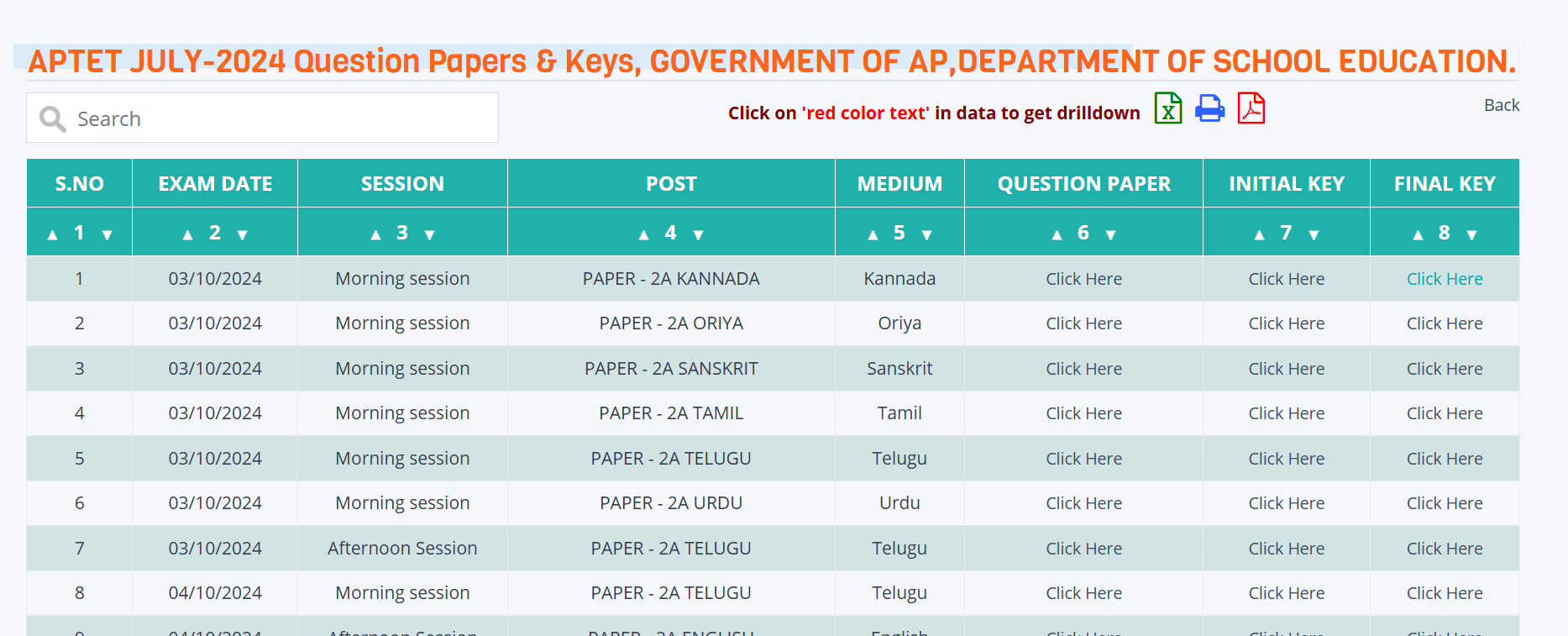Screen dimensions: 1568x636
Task: Sort Question Paper column descending arrow
Action: point(1111,235)
